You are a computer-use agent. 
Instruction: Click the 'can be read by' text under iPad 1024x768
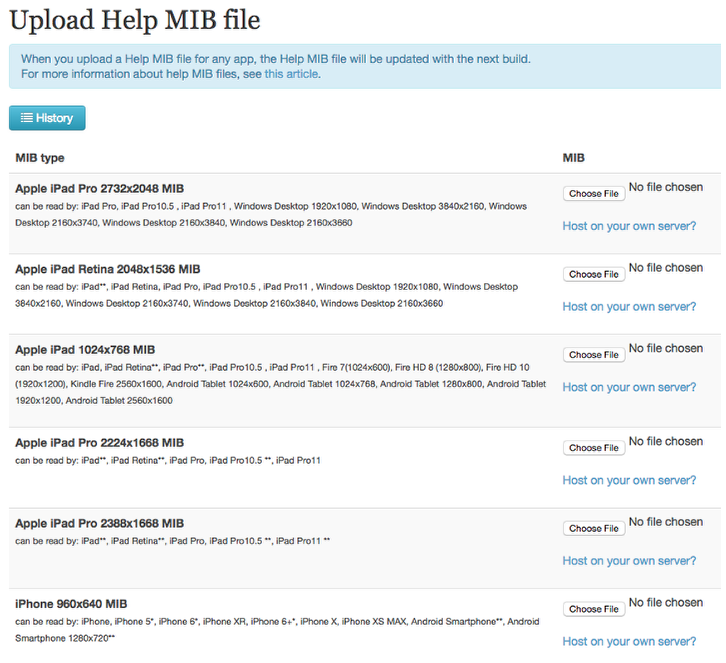[281, 384]
